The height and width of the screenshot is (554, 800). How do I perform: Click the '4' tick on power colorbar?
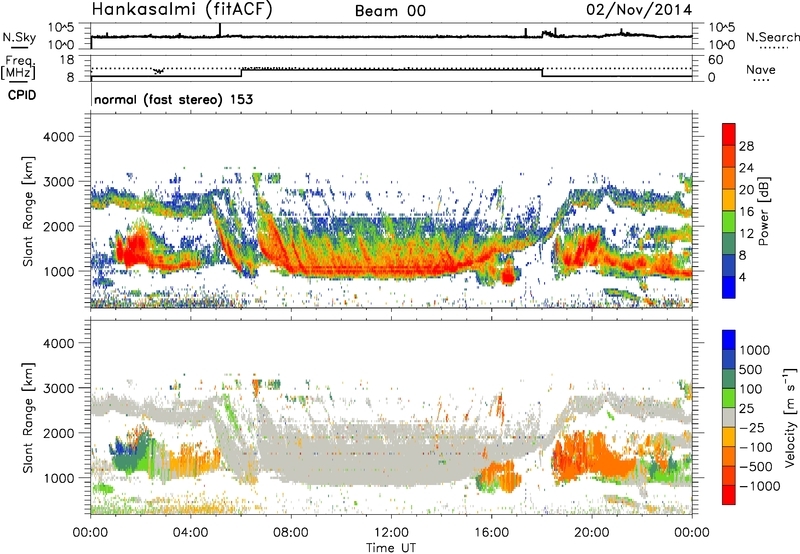[742, 277]
